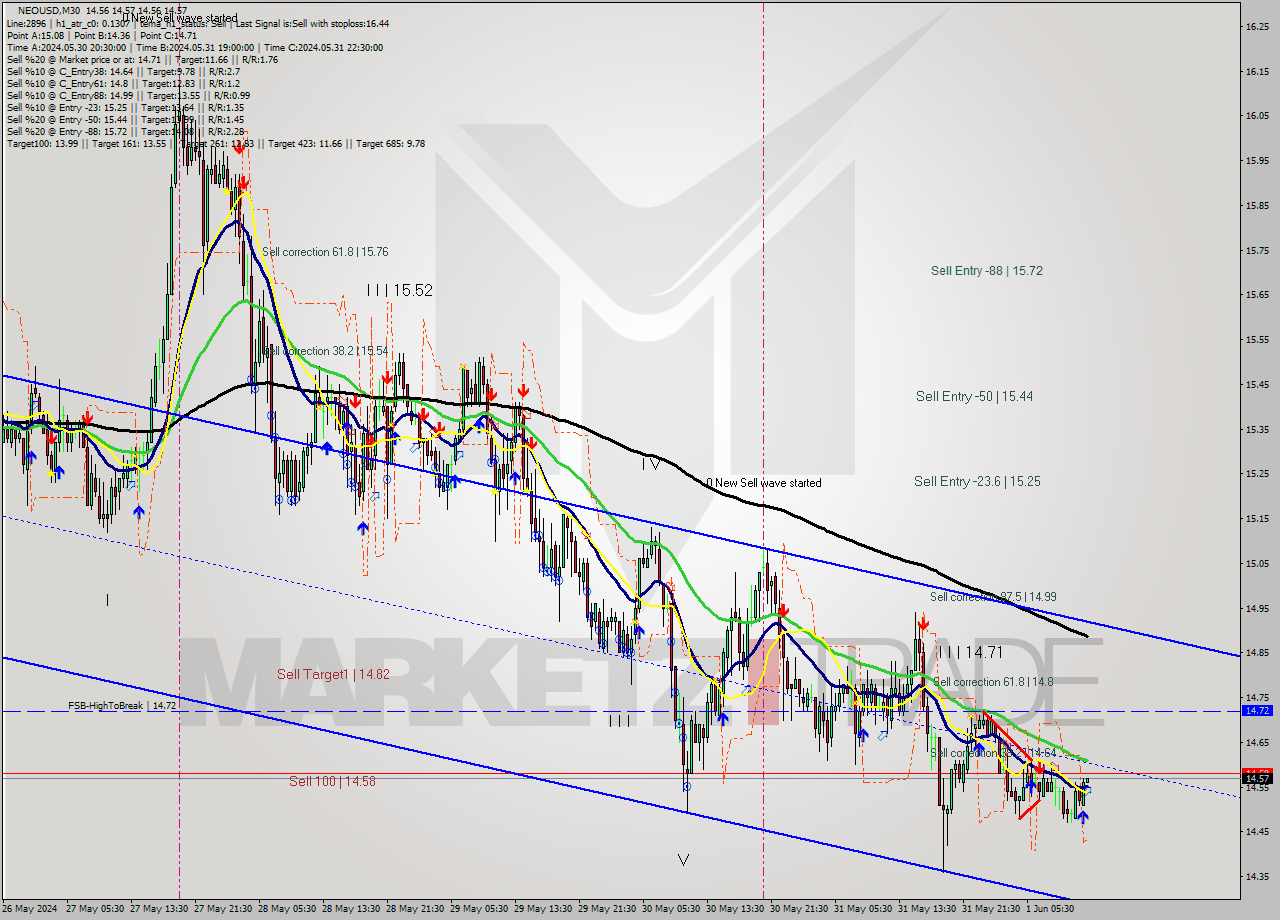The image size is (1280, 920).
Task: Click the 15.05 price level on the scale
Action: pyautogui.click(x=1257, y=564)
